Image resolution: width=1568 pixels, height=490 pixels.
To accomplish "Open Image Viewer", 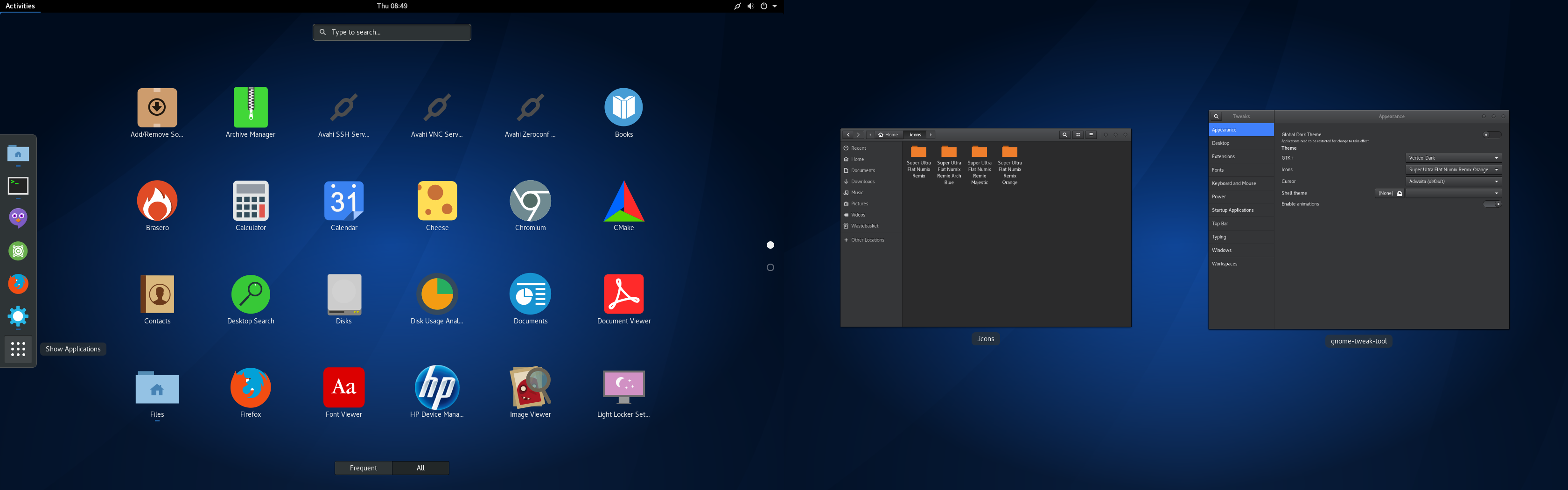I will (x=530, y=392).
